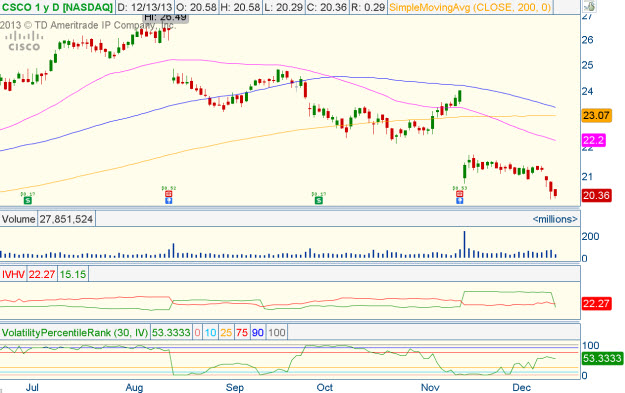Screen dimensions: 625x393
Task: Click the November blue lightbulb earnings icon
Action: pos(460,200)
